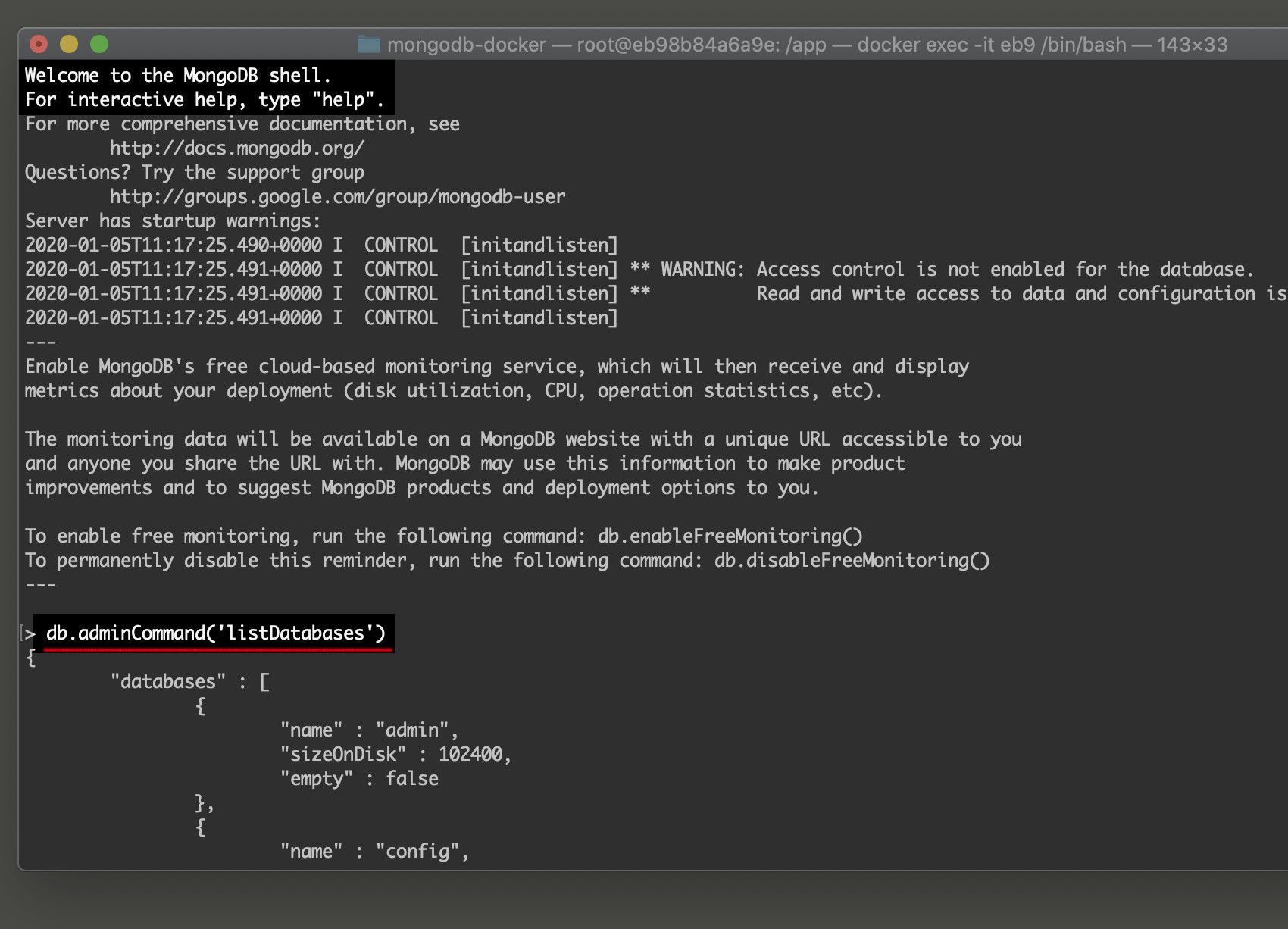Screen dimensions: 1288x929
Task: Click the green zoom button
Action: click(x=99, y=45)
